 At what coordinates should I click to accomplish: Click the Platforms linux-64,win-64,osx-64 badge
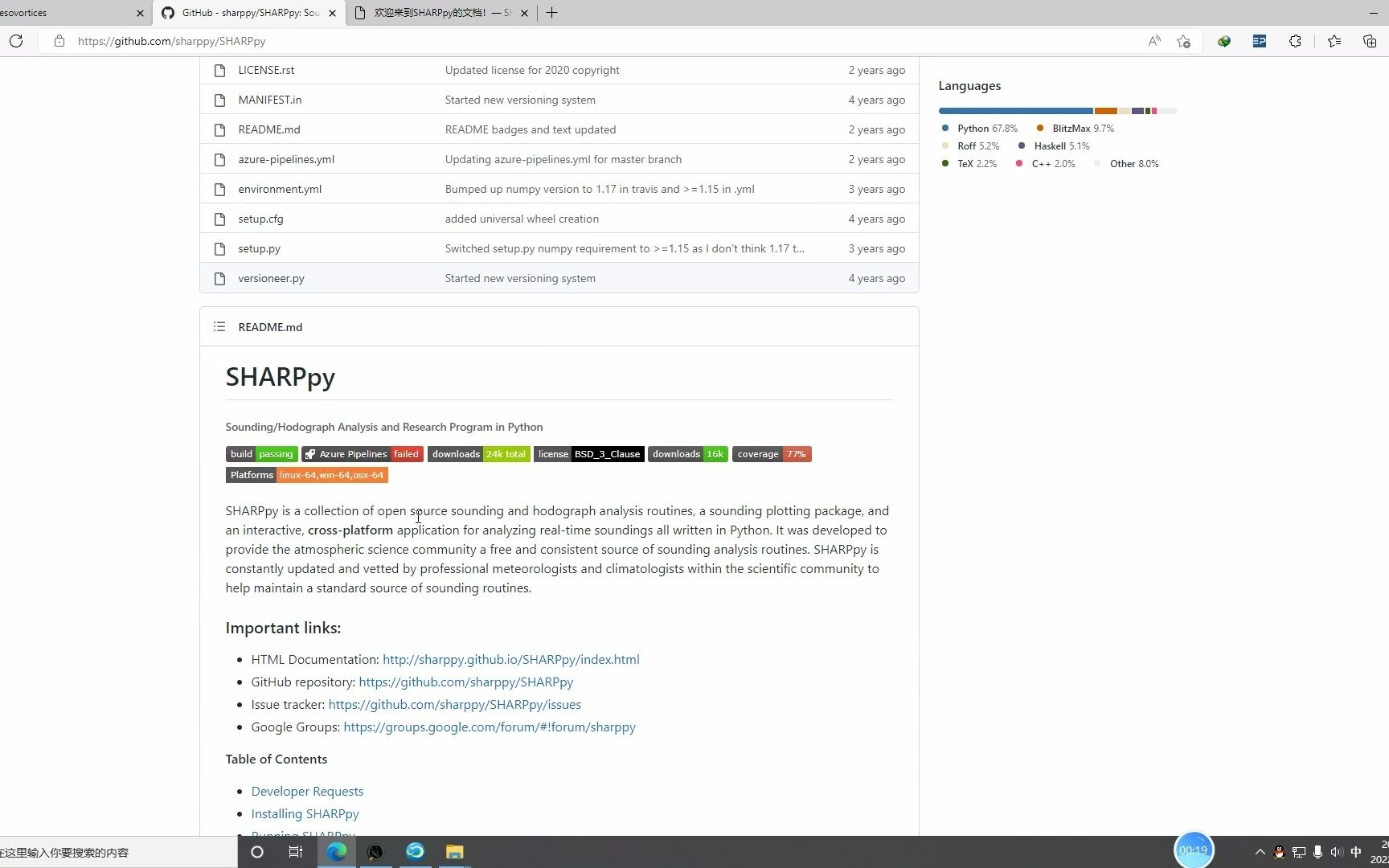pos(307,475)
